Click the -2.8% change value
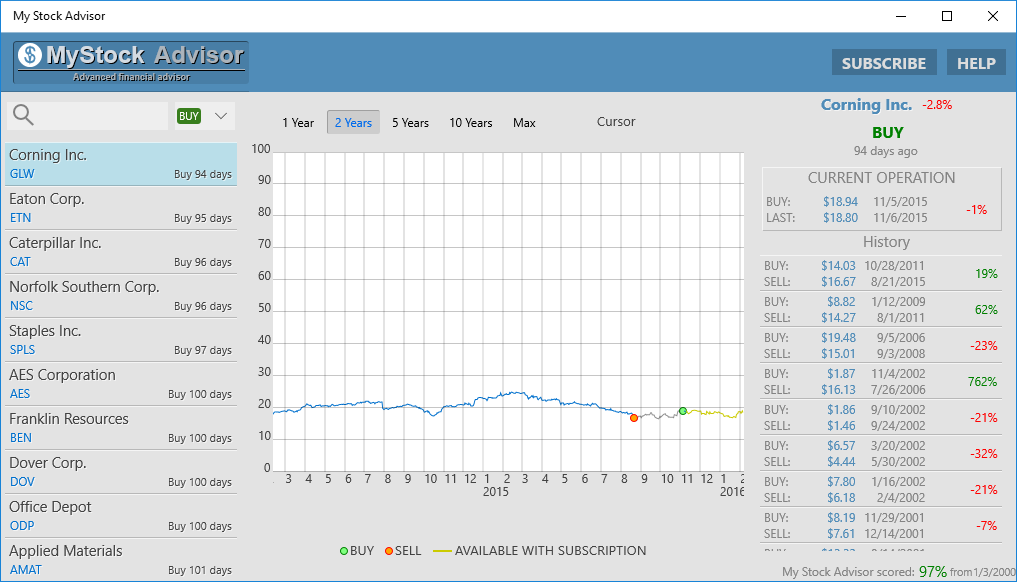This screenshot has height=582, width=1017. [937, 105]
